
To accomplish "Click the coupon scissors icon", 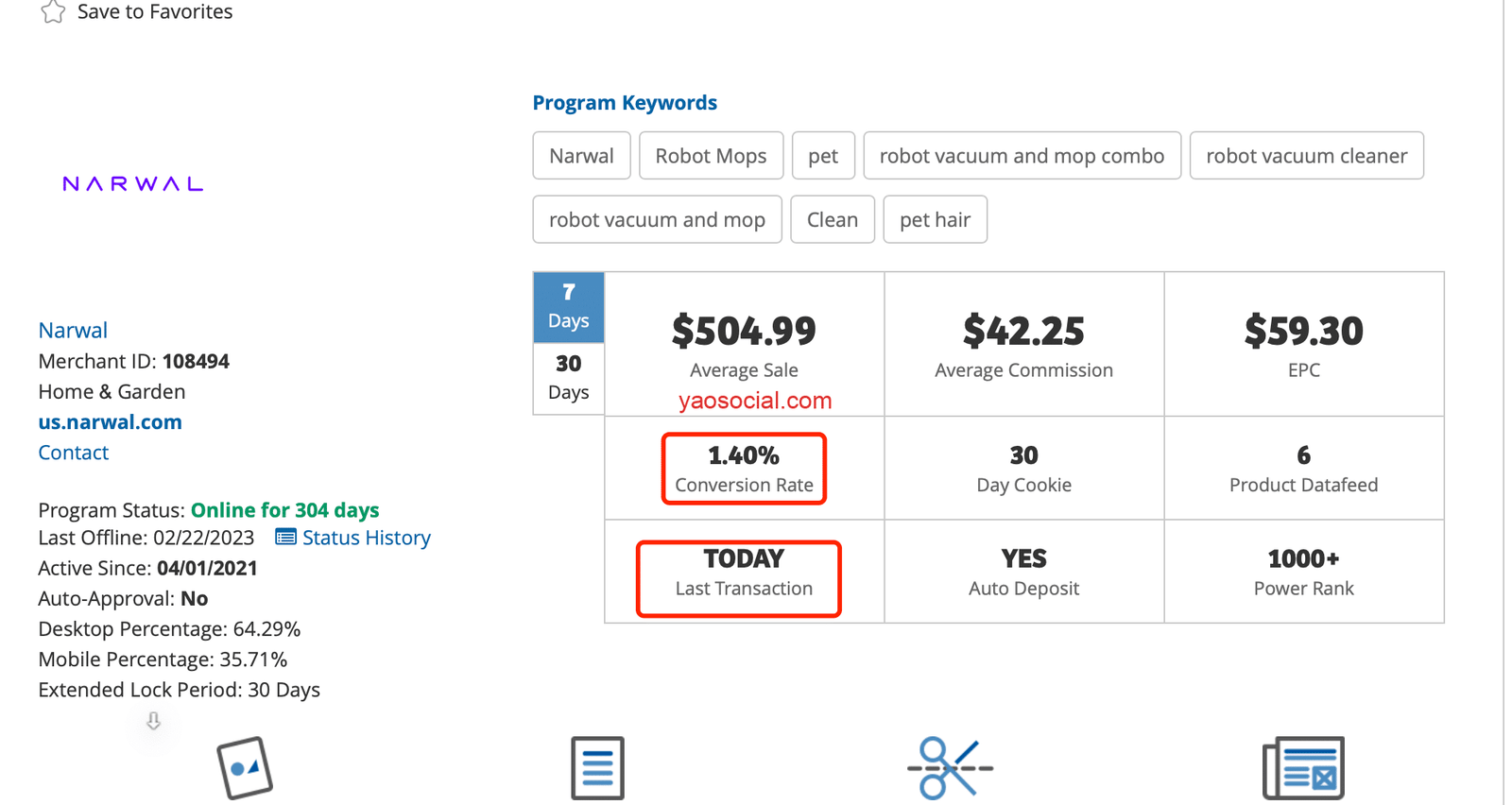I will tap(950, 767).
